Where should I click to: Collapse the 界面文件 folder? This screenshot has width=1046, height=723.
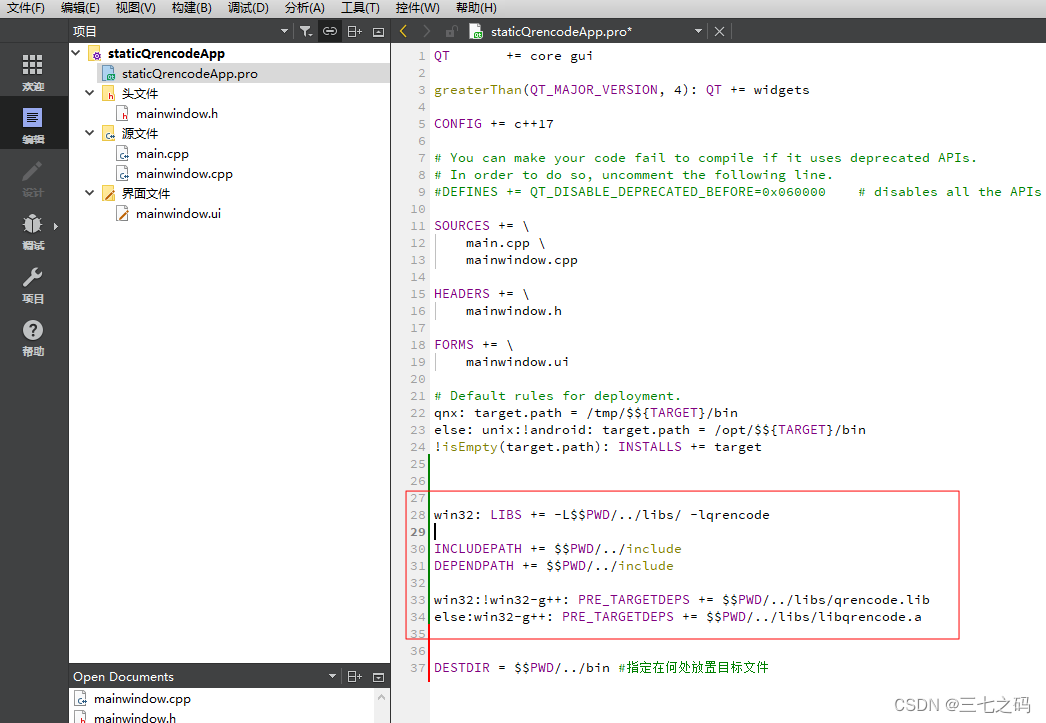pos(89,193)
